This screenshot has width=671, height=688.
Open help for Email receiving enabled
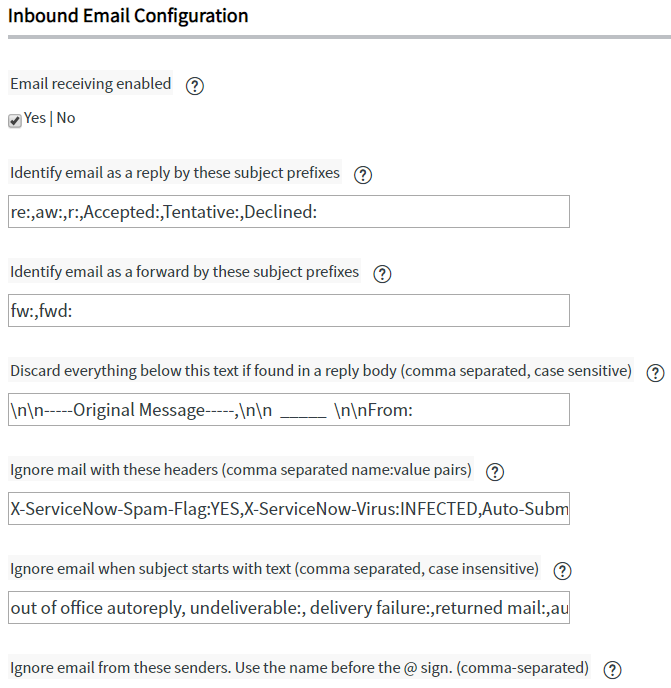click(x=195, y=86)
